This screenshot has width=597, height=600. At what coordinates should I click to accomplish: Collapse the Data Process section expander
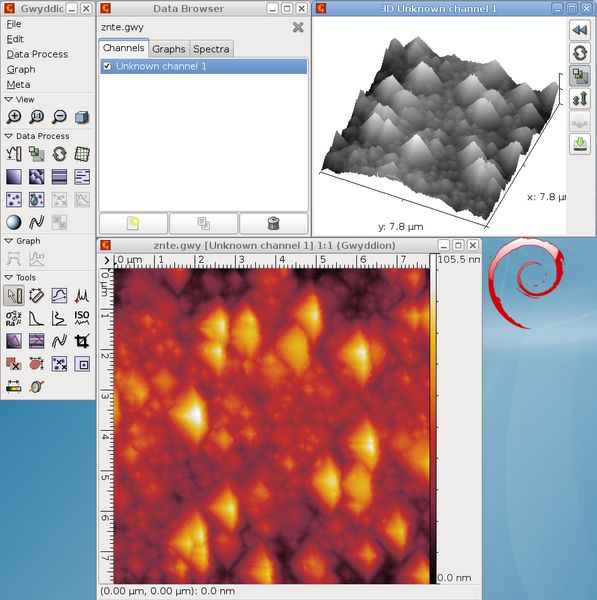click(x=8, y=136)
